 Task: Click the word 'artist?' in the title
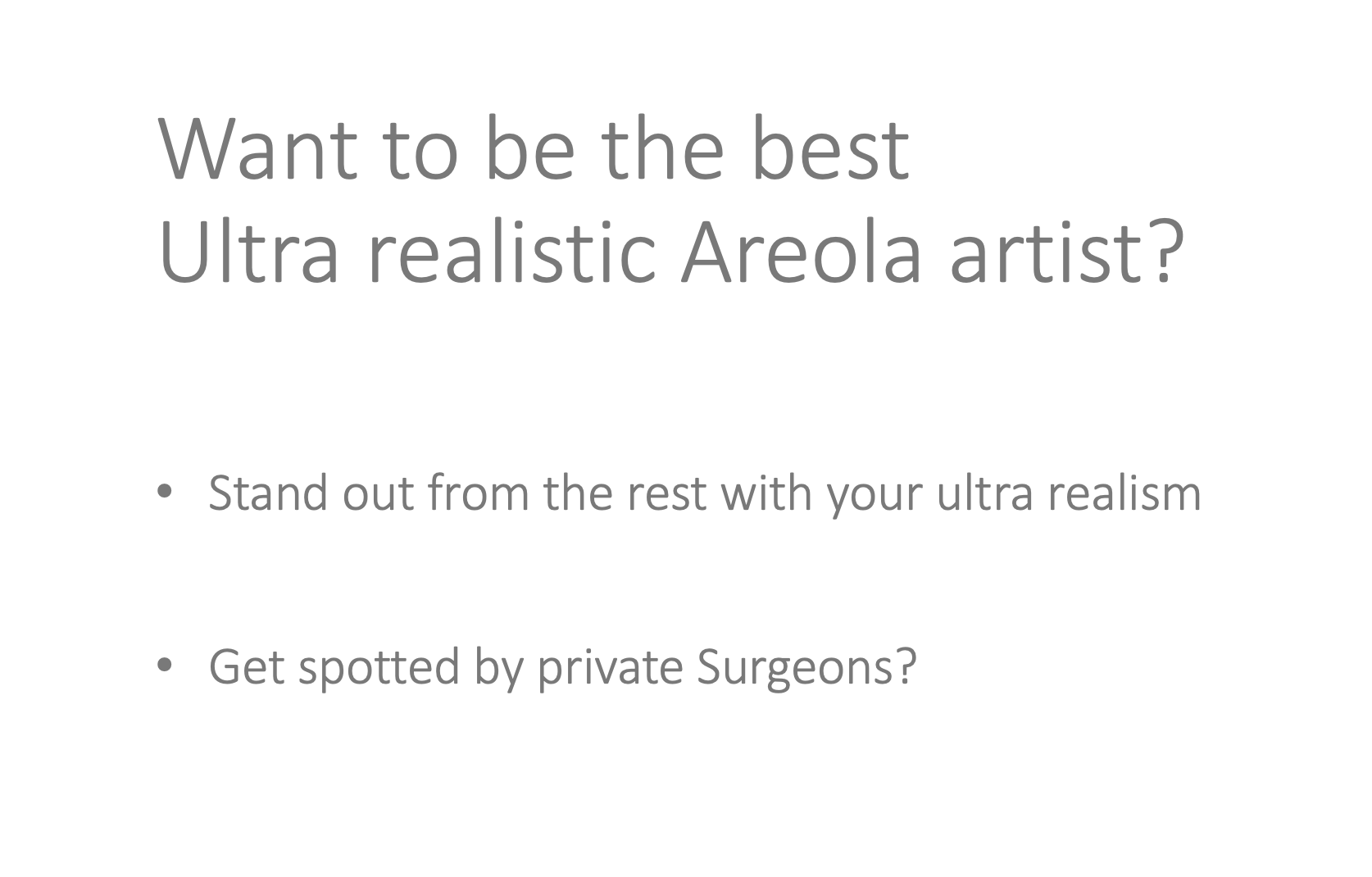pos(1067,251)
